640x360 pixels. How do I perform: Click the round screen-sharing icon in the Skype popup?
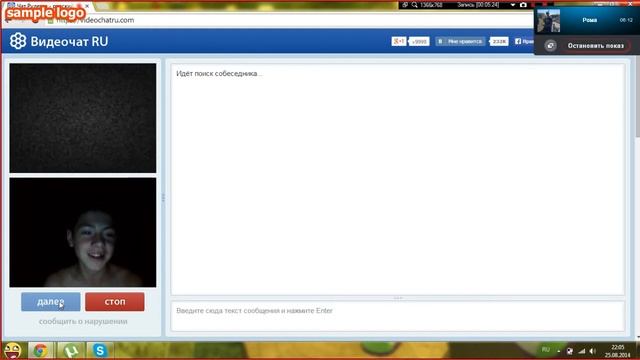pos(550,46)
